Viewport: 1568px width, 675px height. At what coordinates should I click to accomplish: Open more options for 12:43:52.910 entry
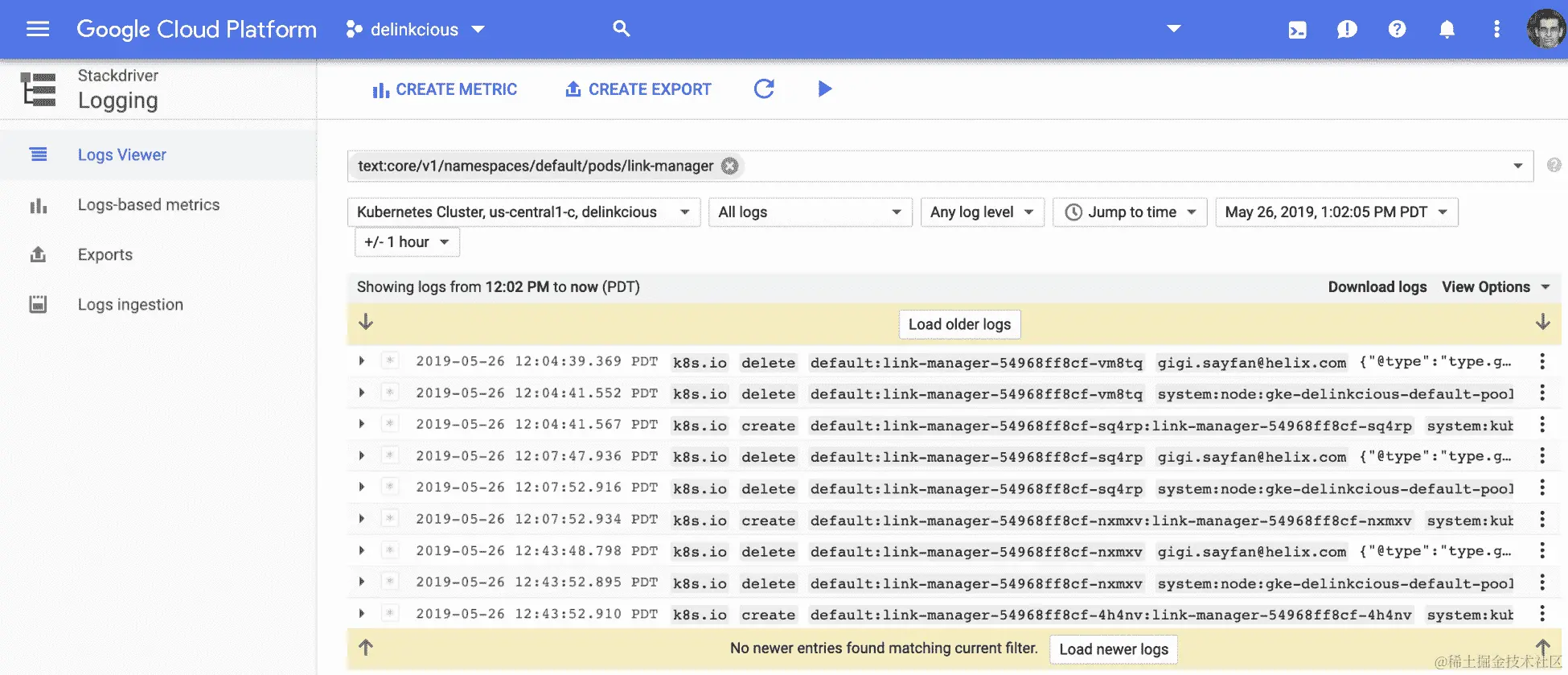point(1542,613)
